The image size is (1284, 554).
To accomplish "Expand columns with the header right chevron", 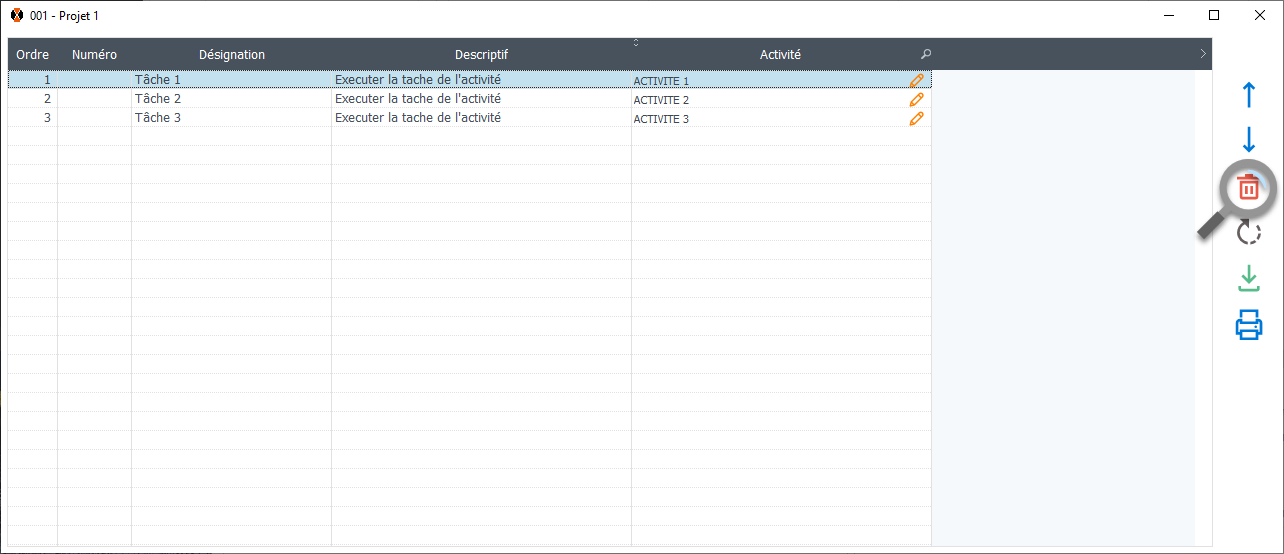I will click(1202, 54).
